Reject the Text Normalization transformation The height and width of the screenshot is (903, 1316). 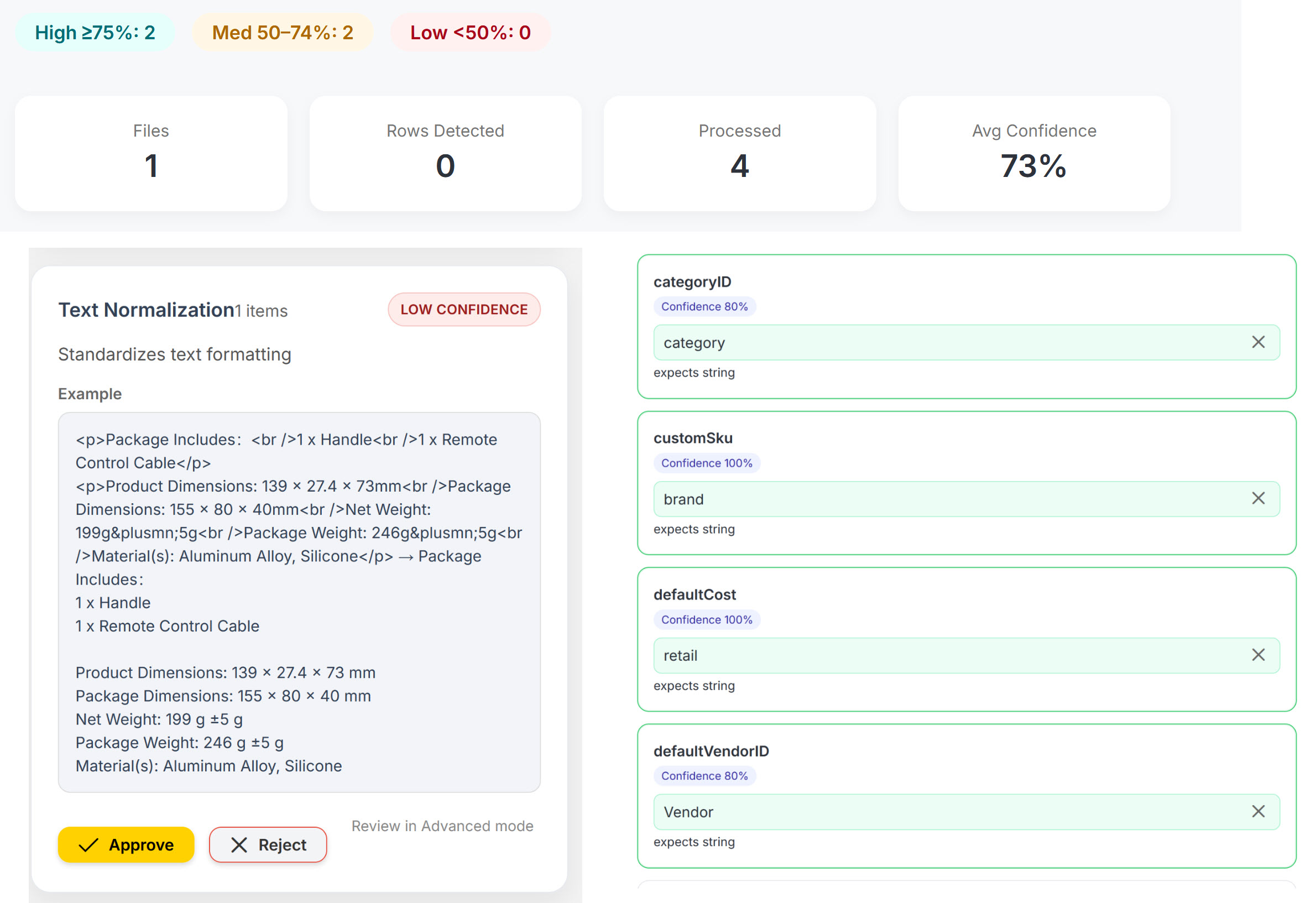point(267,845)
